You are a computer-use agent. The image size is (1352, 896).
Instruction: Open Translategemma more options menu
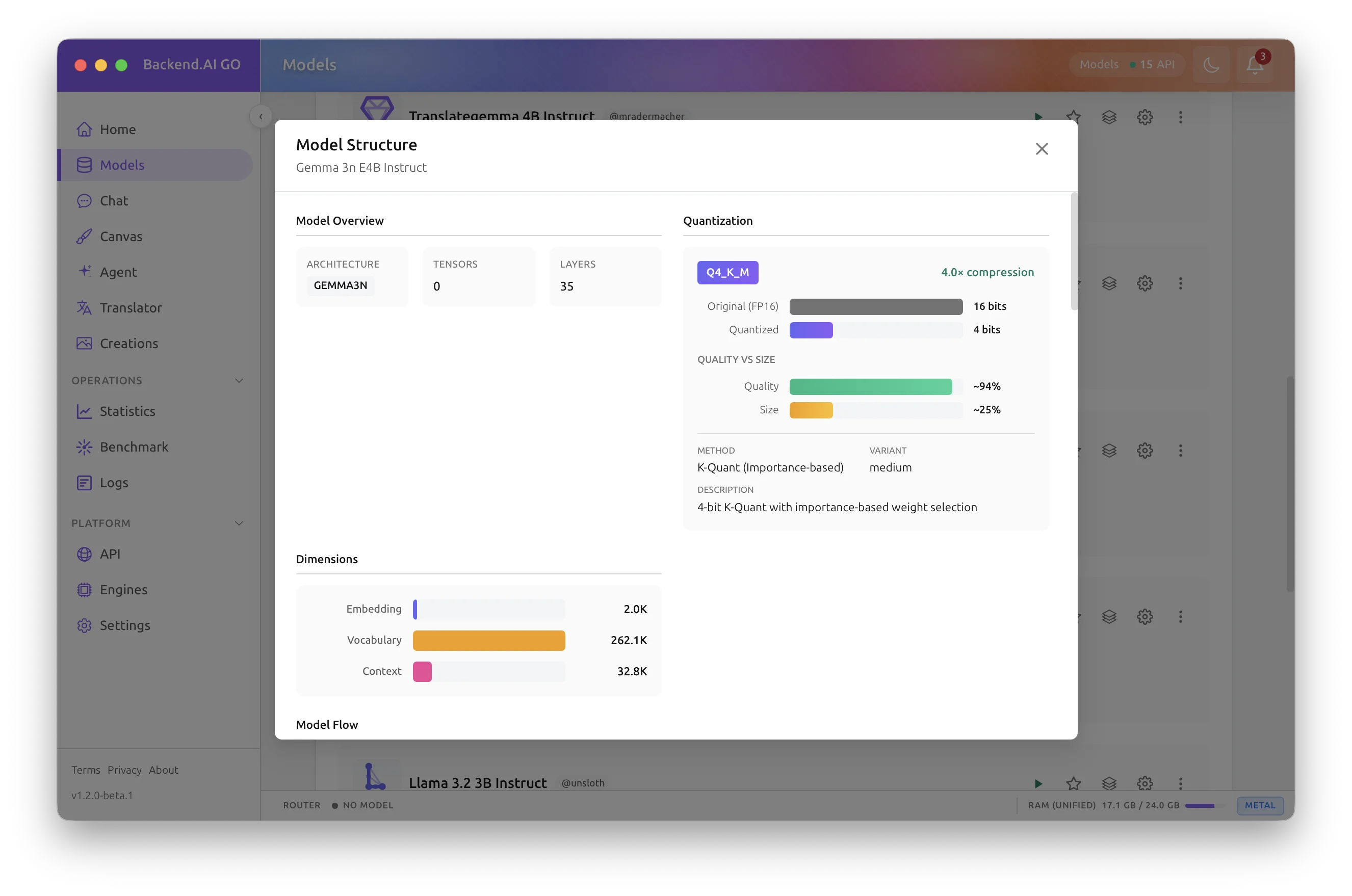coord(1181,117)
